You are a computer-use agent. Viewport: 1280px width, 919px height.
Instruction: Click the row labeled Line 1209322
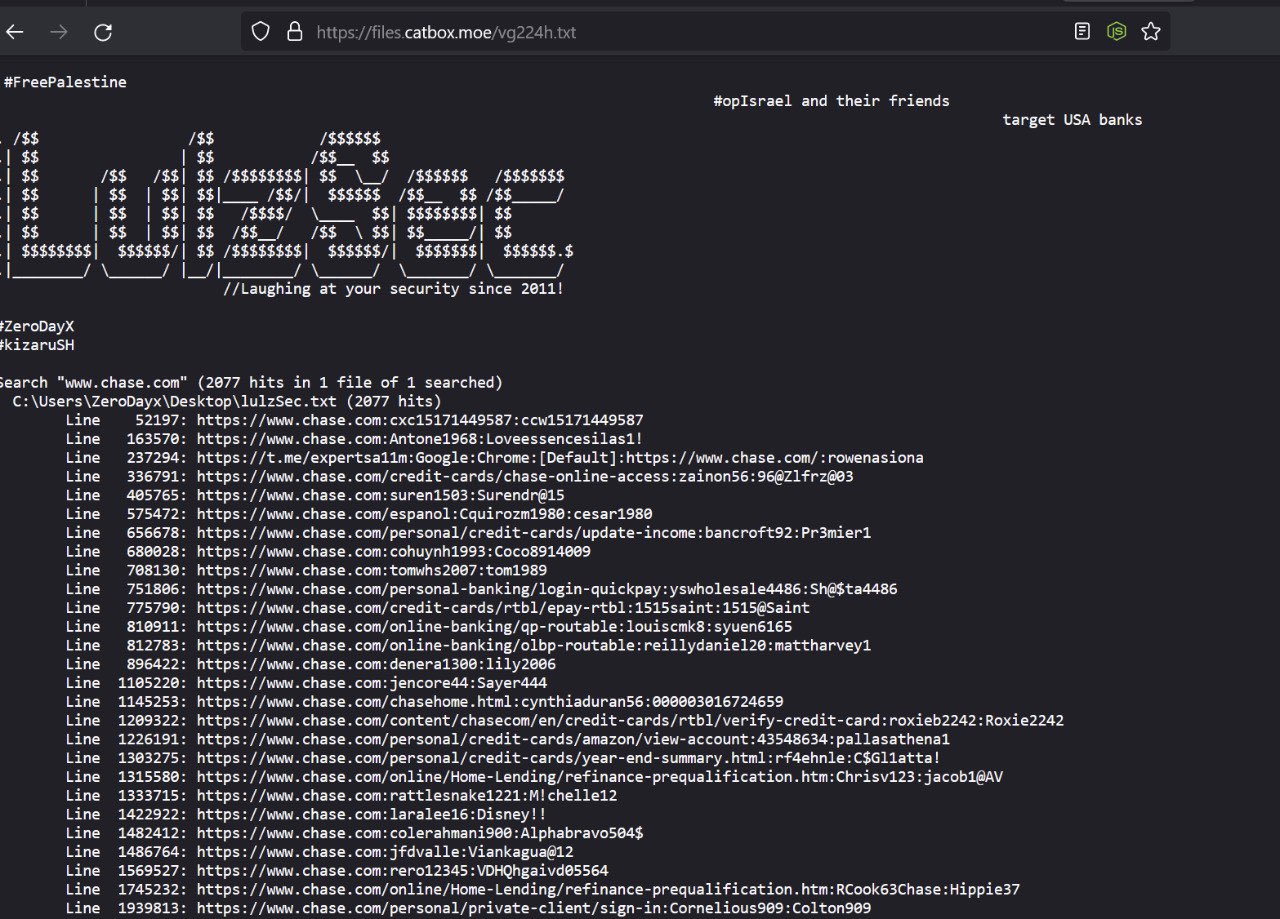coord(564,721)
